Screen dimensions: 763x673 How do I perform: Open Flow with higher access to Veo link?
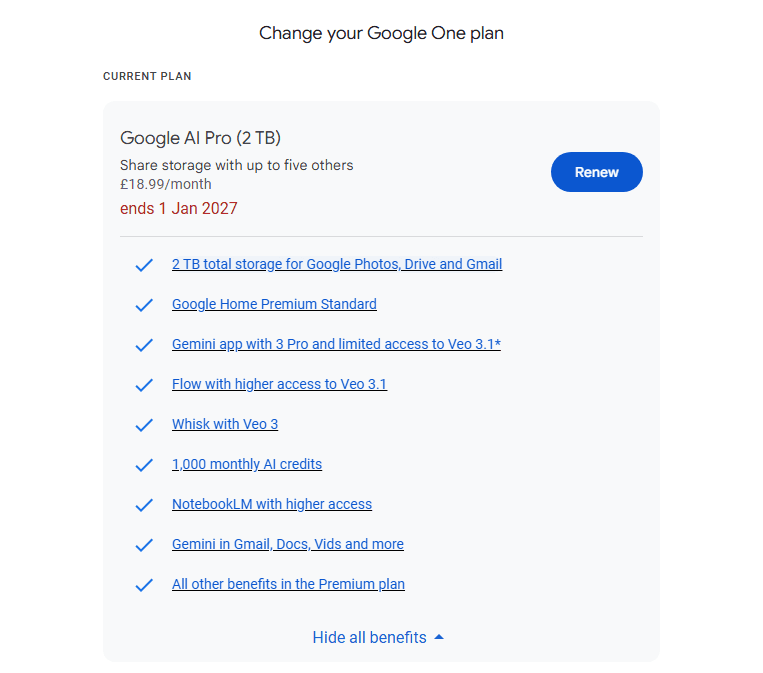pos(279,384)
